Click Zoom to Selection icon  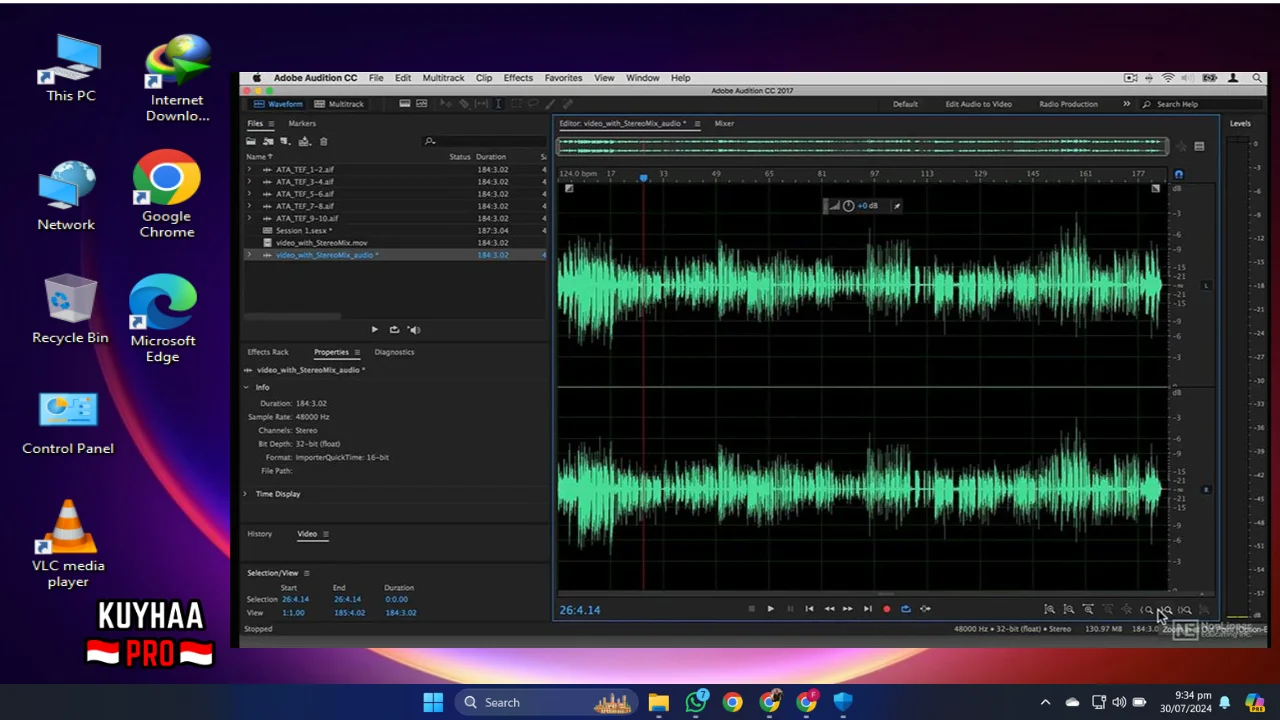(1185, 609)
